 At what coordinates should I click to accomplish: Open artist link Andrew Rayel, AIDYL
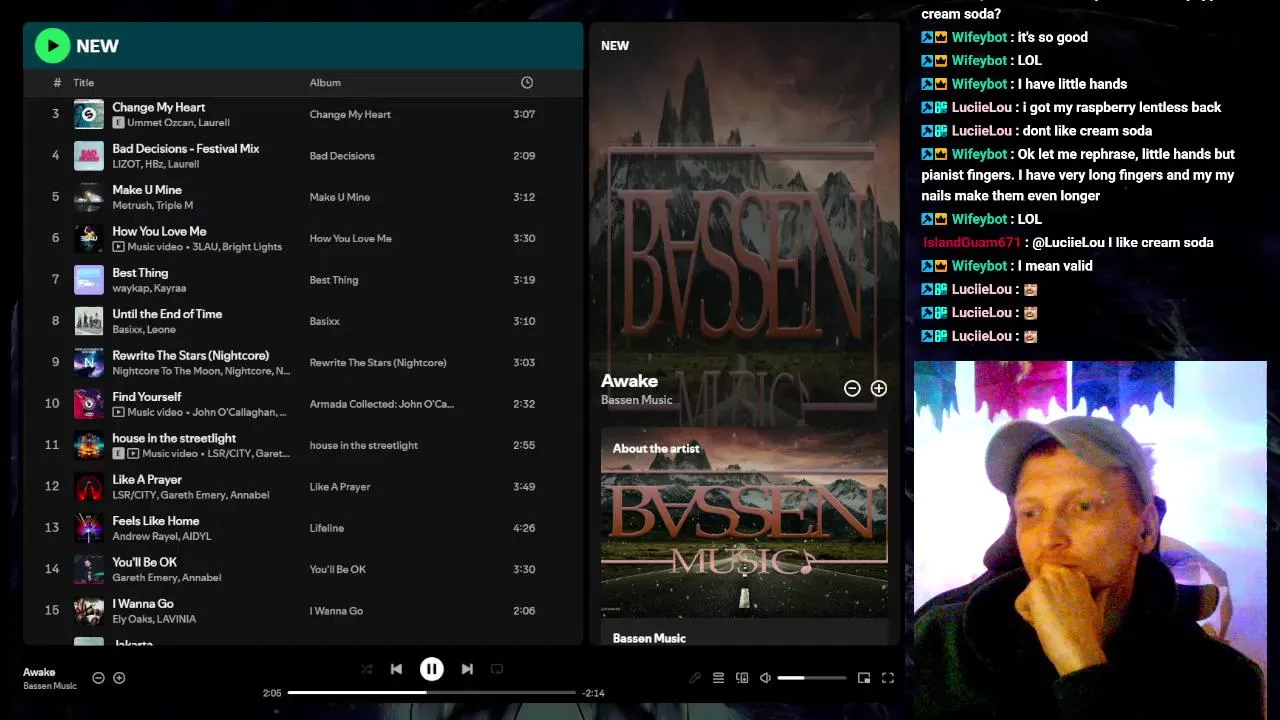tap(162, 536)
